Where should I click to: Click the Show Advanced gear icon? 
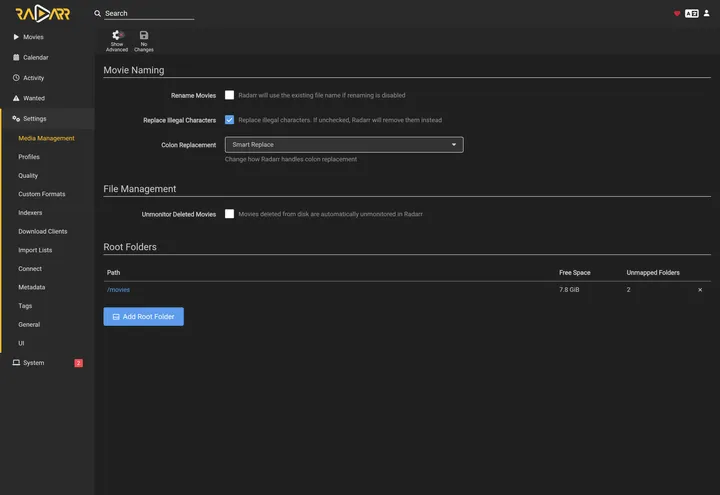[x=117, y=35]
